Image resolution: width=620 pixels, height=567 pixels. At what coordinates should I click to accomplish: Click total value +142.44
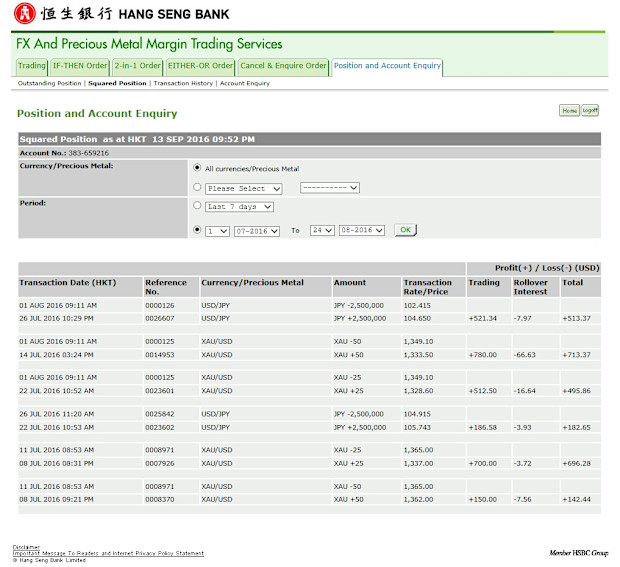[x=577, y=500]
